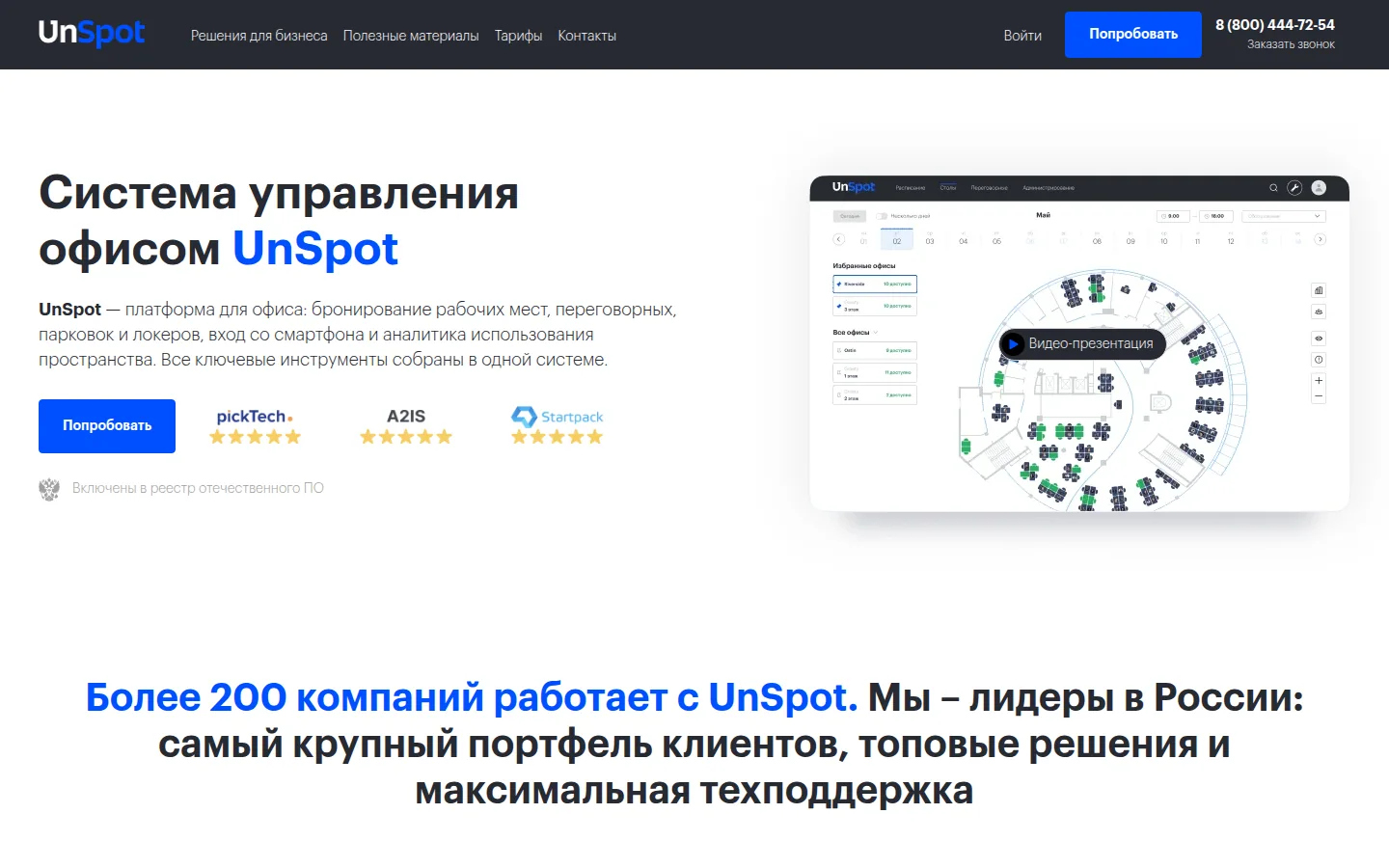Select the Ostin office card

click(875, 351)
